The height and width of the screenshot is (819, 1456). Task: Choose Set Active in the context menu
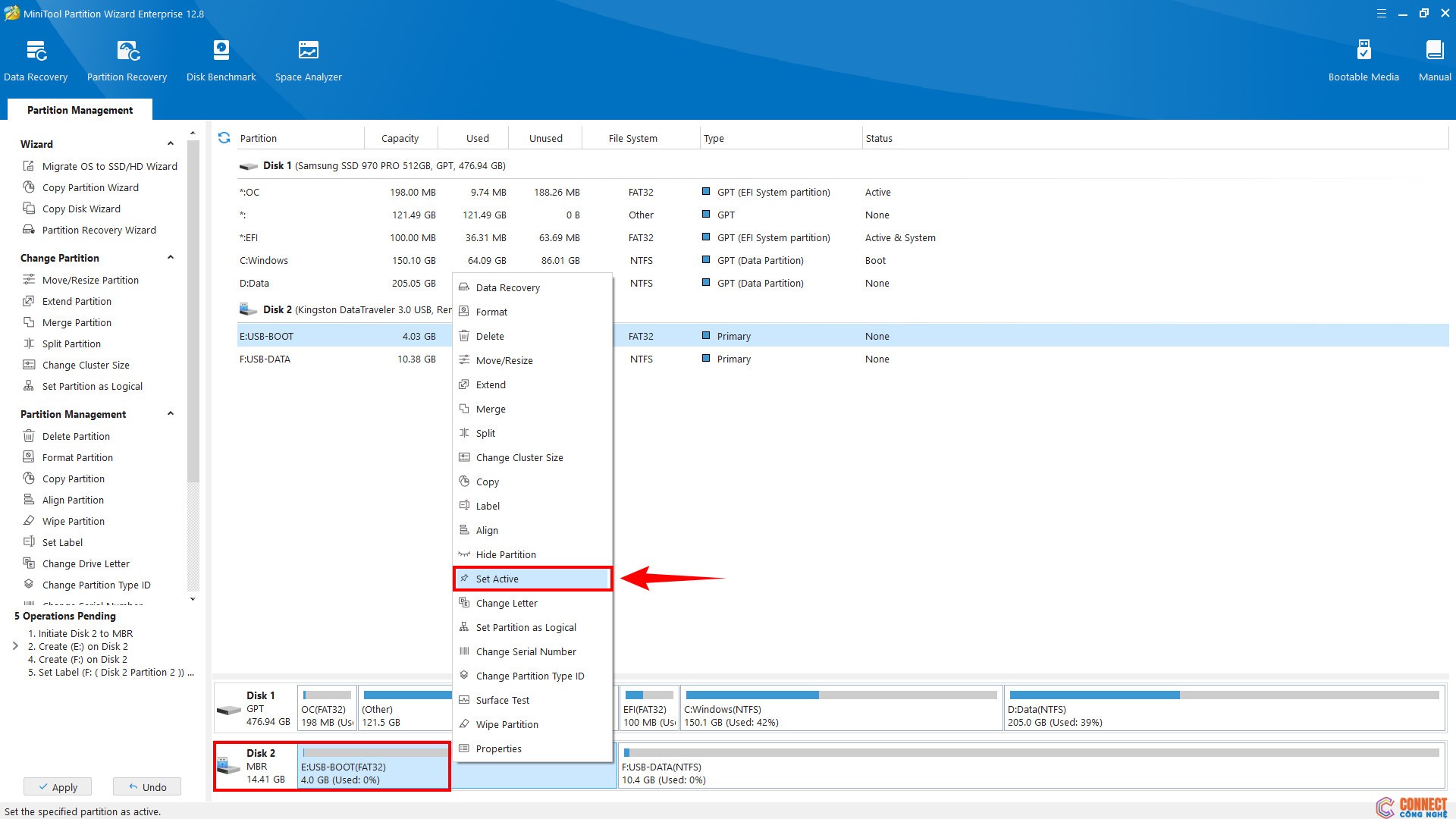pos(533,579)
